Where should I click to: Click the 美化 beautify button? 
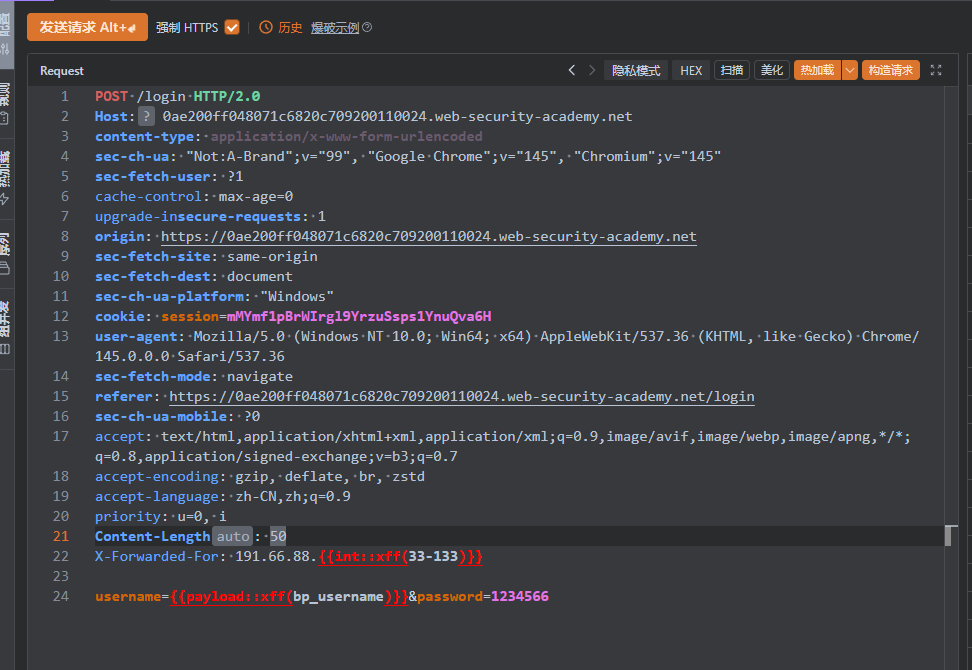click(772, 70)
